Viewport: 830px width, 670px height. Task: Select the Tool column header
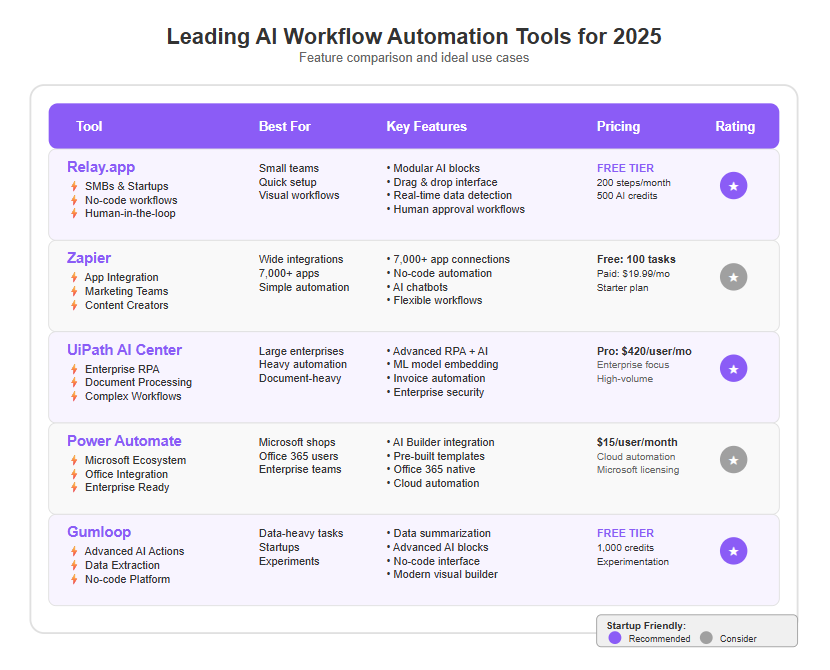pyautogui.click(x=89, y=126)
